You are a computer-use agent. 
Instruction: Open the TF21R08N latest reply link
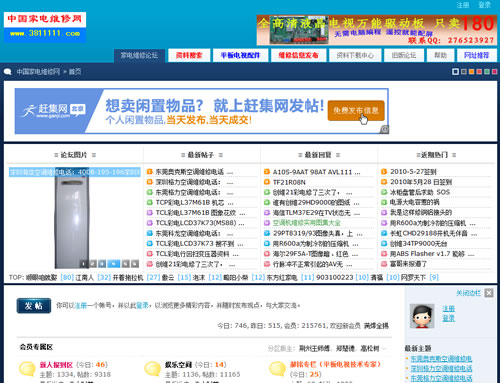tap(289, 182)
